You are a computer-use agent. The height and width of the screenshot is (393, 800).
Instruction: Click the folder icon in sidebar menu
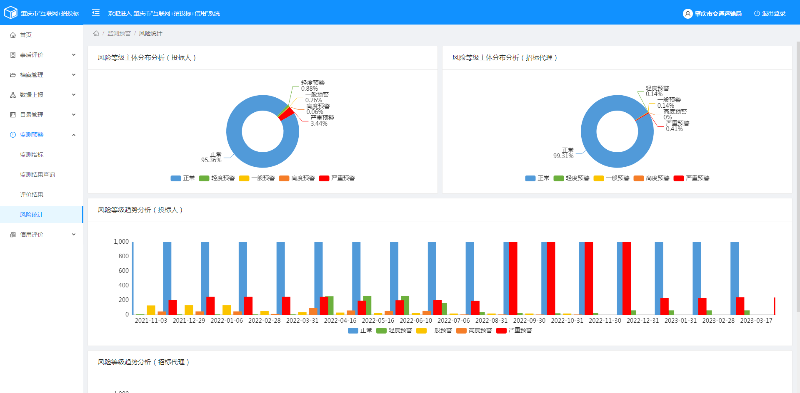point(13,75)
